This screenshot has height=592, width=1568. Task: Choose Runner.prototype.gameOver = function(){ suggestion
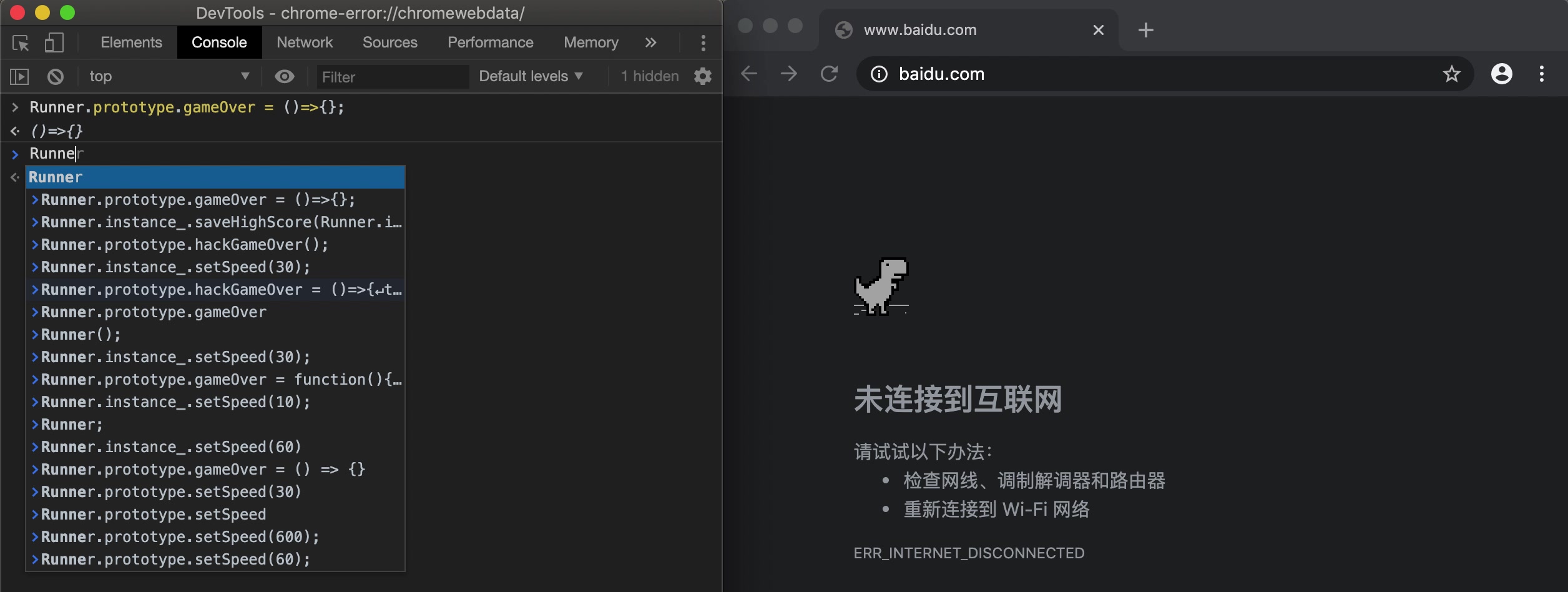tap(215, 380)
